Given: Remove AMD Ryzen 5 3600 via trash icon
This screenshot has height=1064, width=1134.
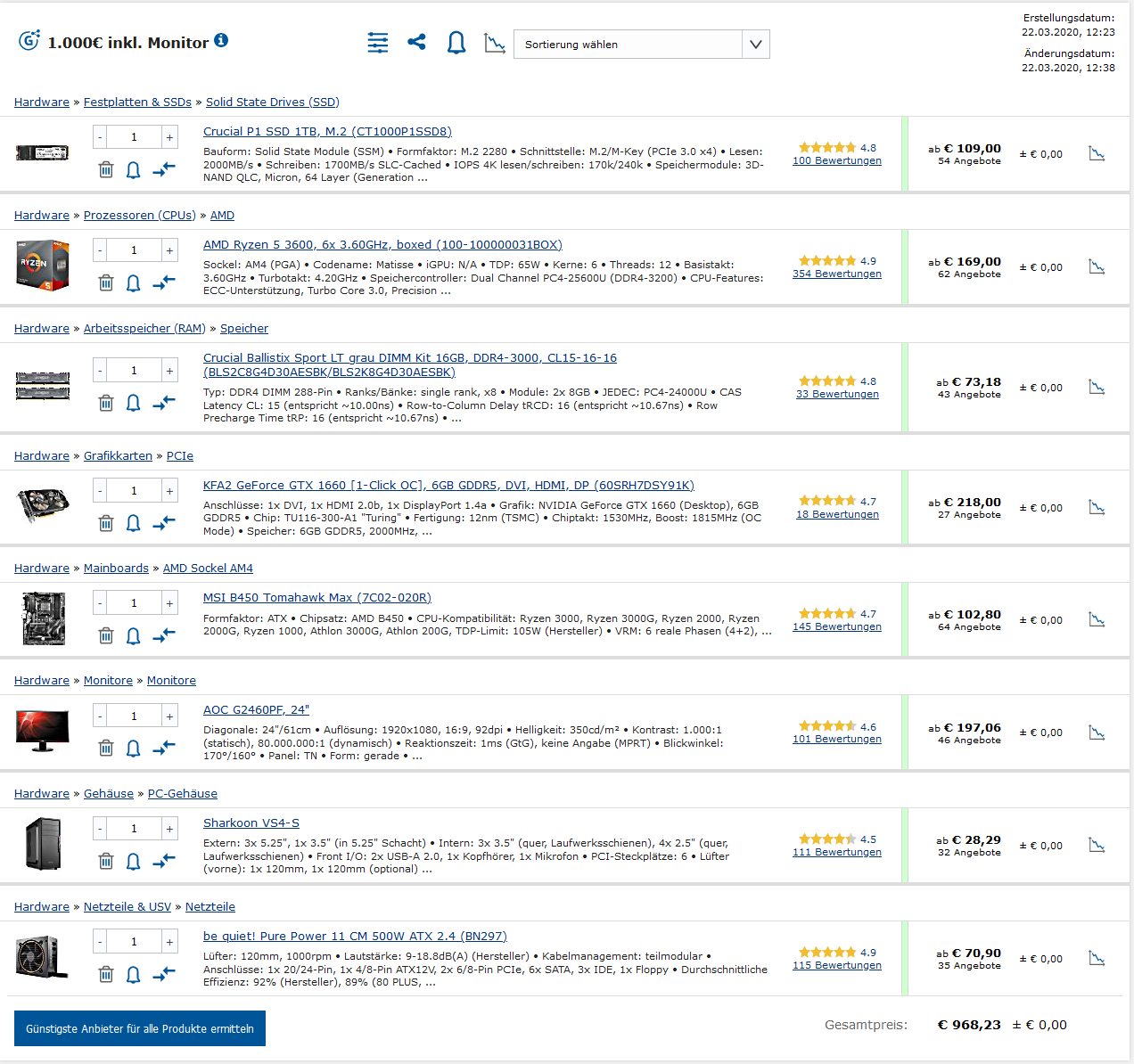Looking at the screenshot, I should coord(106,282).
